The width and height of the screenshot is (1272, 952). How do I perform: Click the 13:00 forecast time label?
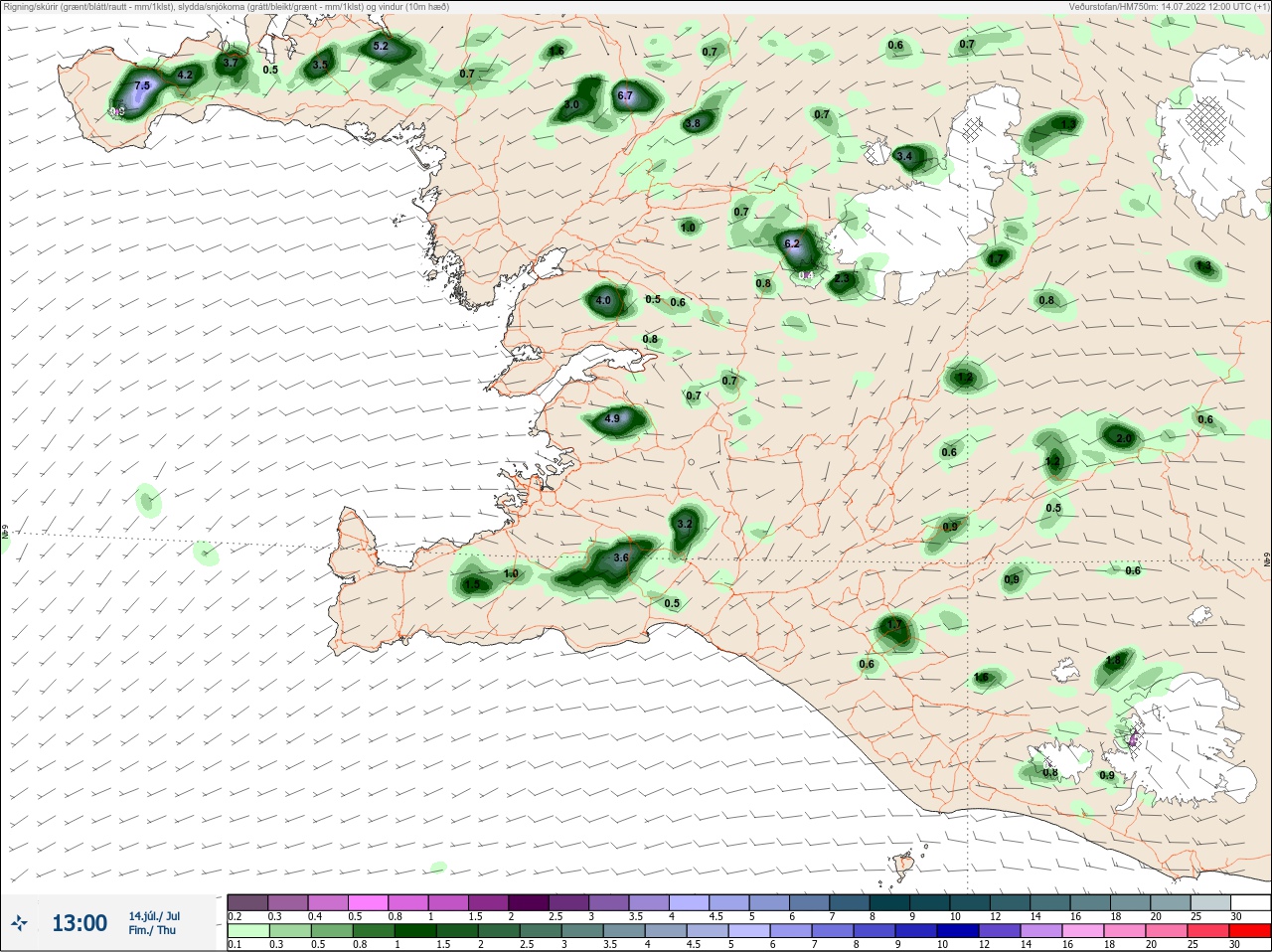(79, 923)
